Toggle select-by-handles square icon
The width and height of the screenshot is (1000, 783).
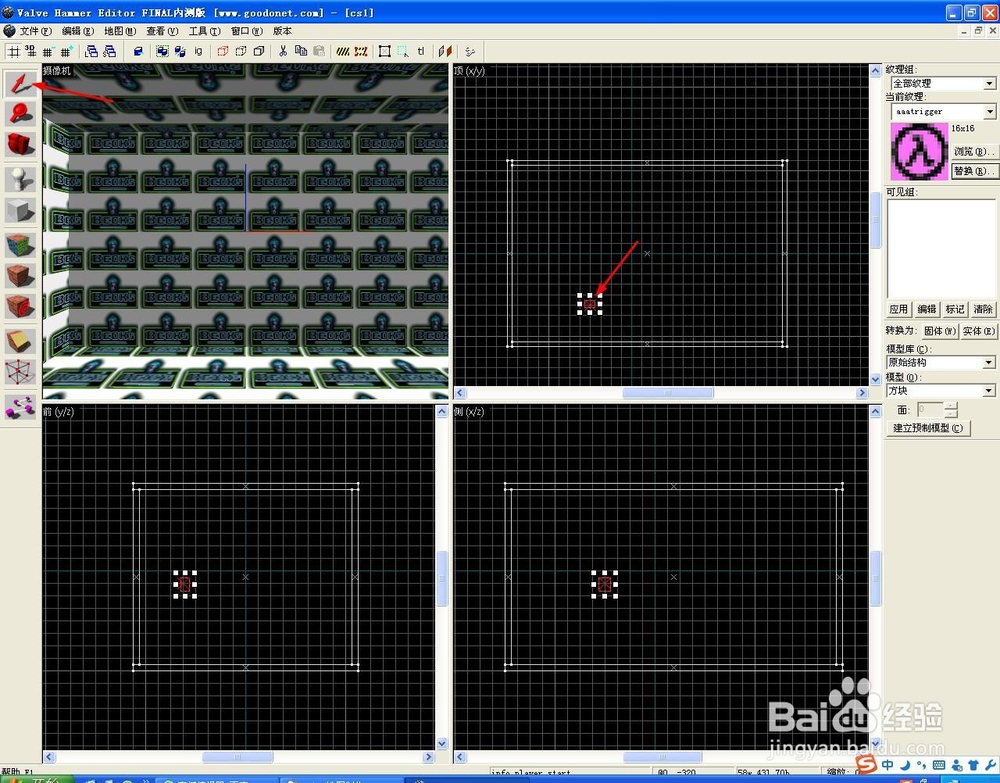(x=385, y=52)
